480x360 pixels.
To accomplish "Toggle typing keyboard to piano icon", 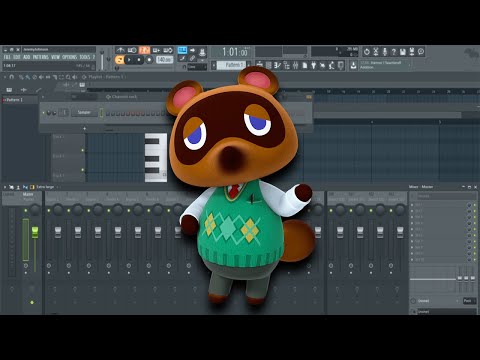I will pos(182,50).
